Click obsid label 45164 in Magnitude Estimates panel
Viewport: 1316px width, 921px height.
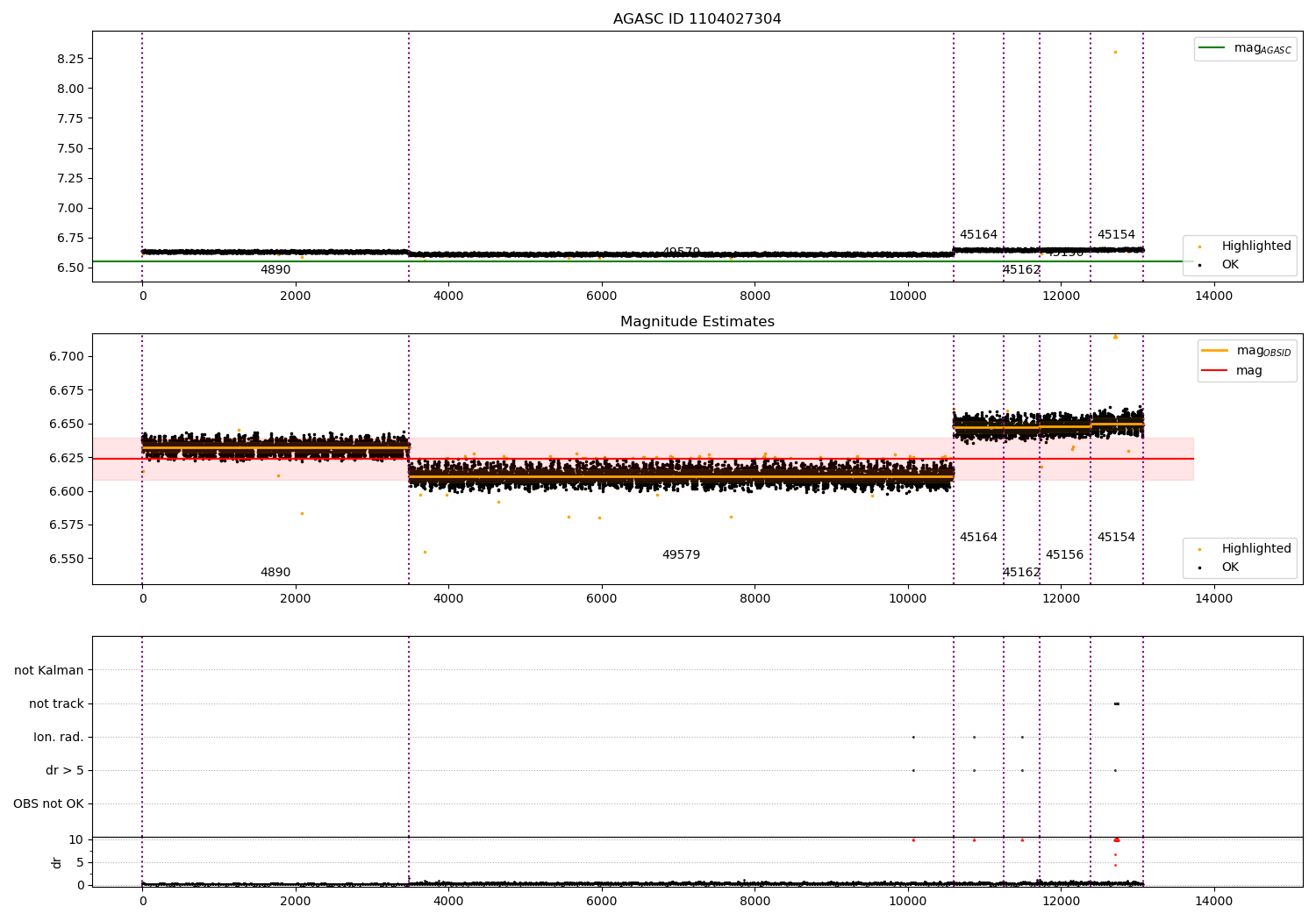(x=978, y=538)
